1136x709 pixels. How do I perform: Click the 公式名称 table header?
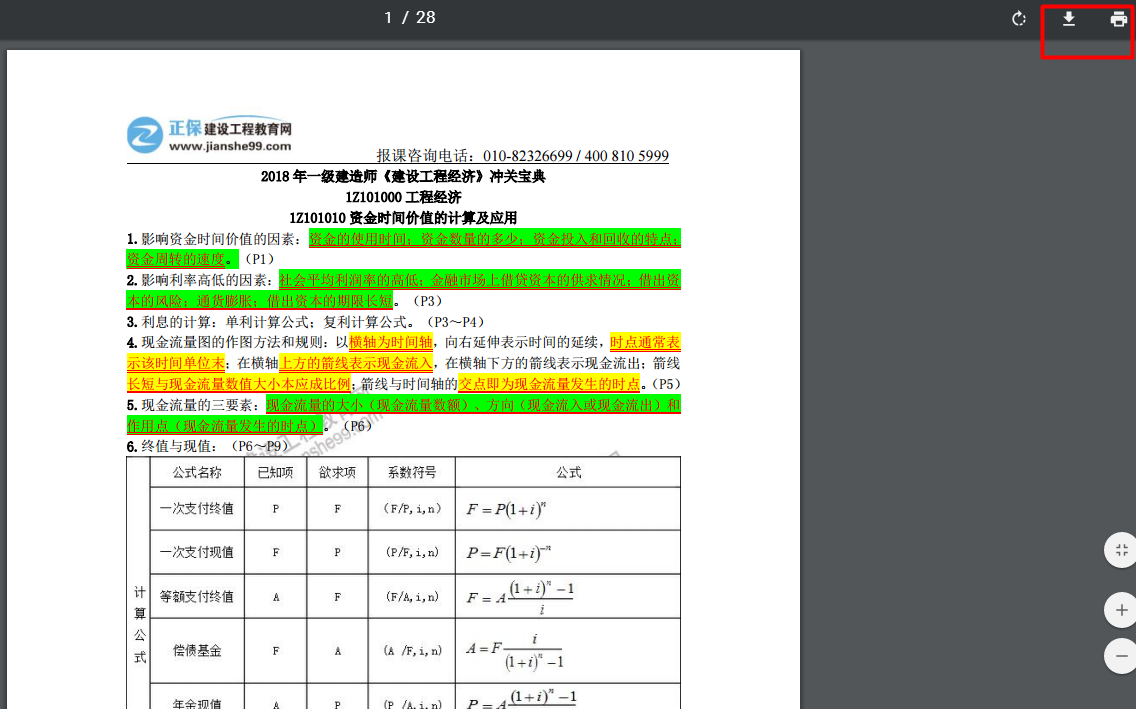coord(197,472)
